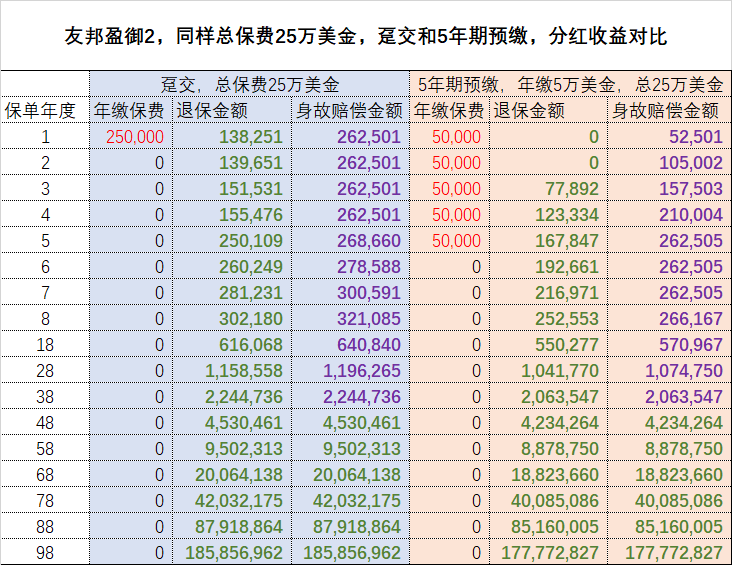This screenshot has height=565, width=732.
Task: Select the cell 1,158,558
Action: click(x=232, y=371)
